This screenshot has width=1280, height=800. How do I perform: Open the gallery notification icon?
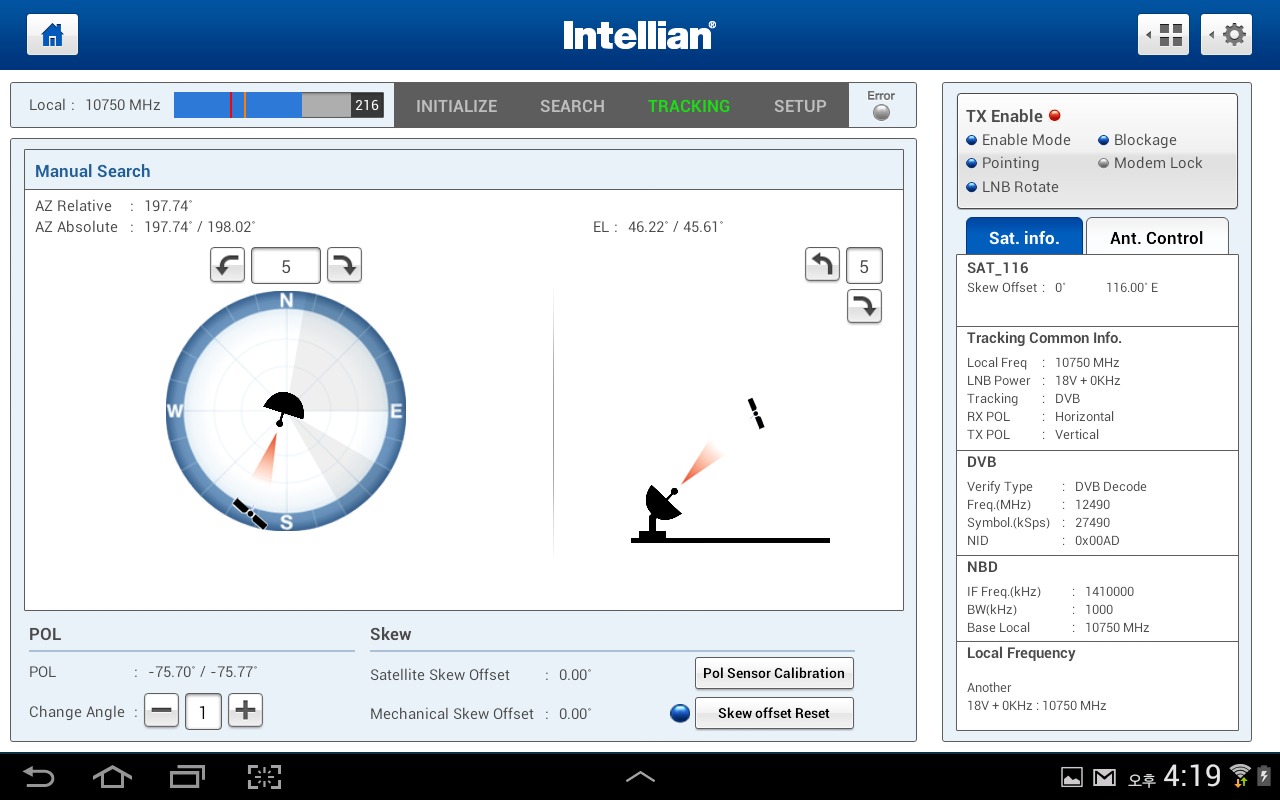point(1071,778)
